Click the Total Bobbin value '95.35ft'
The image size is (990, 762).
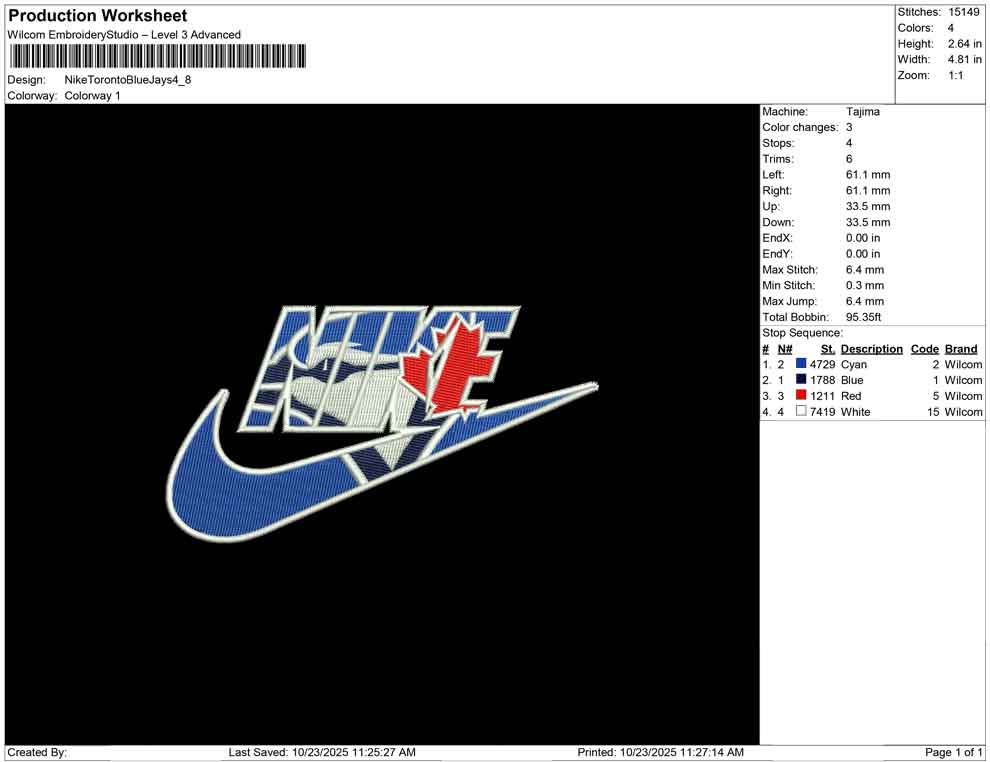click(864, 317)
